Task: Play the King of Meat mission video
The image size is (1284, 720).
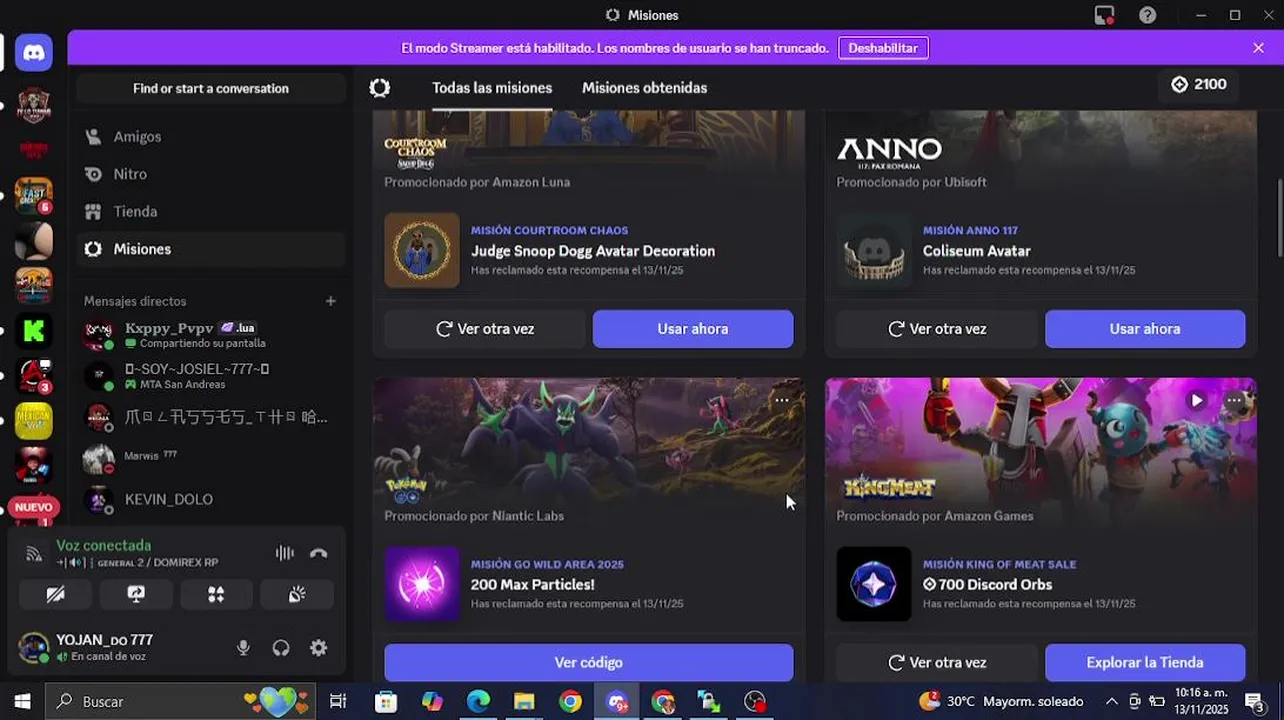Action: coord(1196,400)
